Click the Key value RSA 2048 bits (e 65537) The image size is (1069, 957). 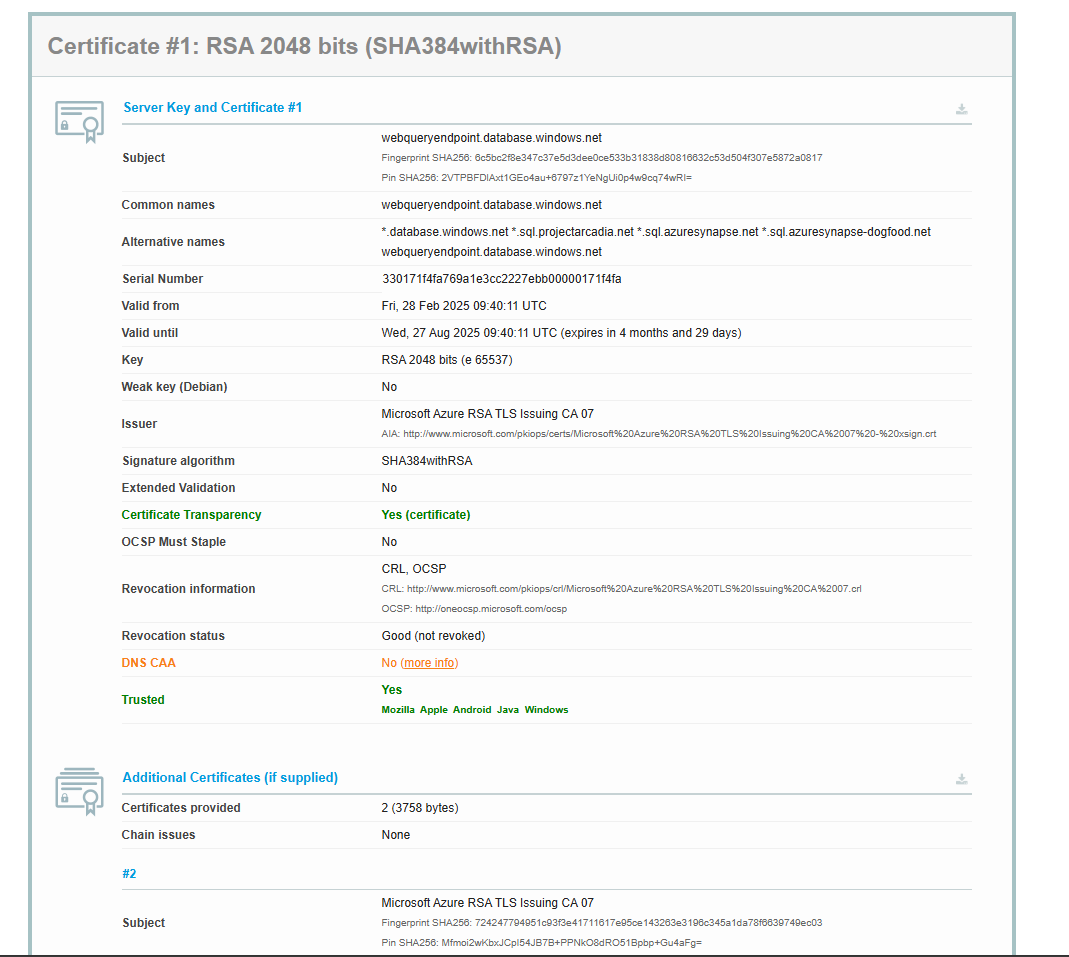click(447, 360)
